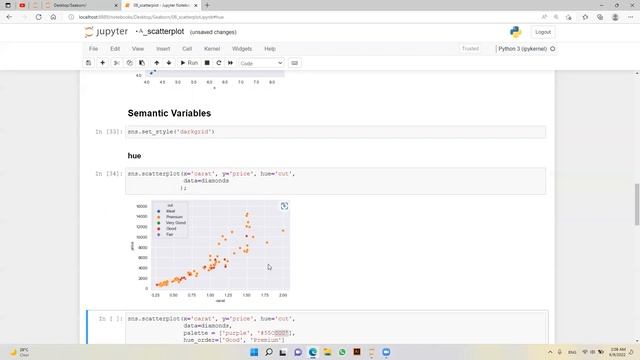Click the read aloud icon in address bar

point(544,17)
